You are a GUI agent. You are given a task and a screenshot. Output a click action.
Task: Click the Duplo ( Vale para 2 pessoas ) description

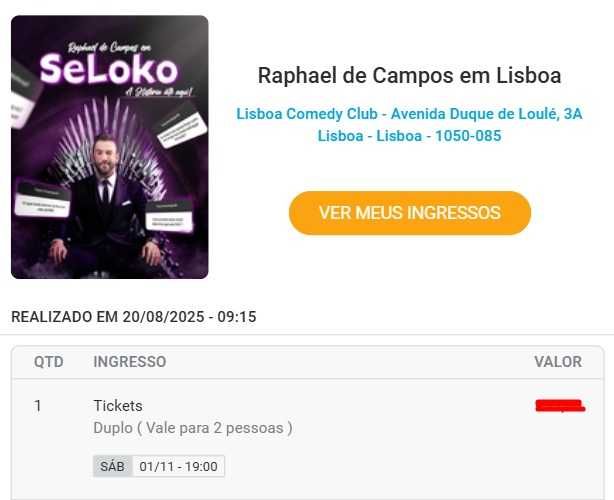[x=193, y=428]
